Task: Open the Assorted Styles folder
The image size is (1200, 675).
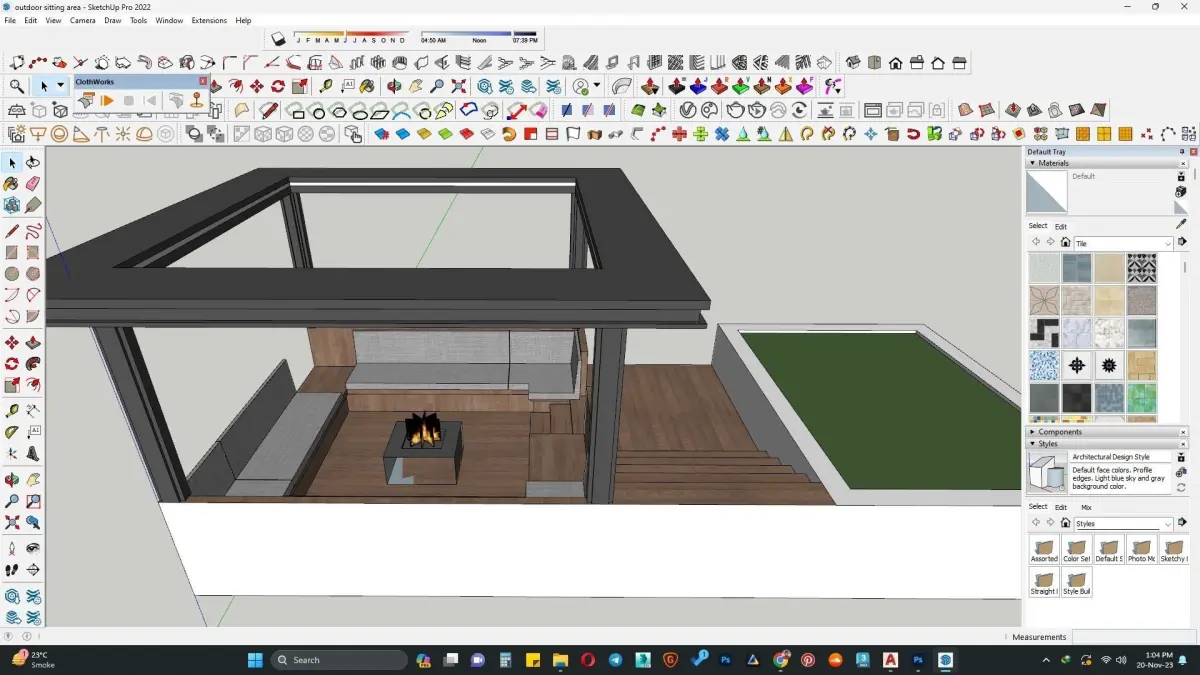Action: pos(1044,551)
